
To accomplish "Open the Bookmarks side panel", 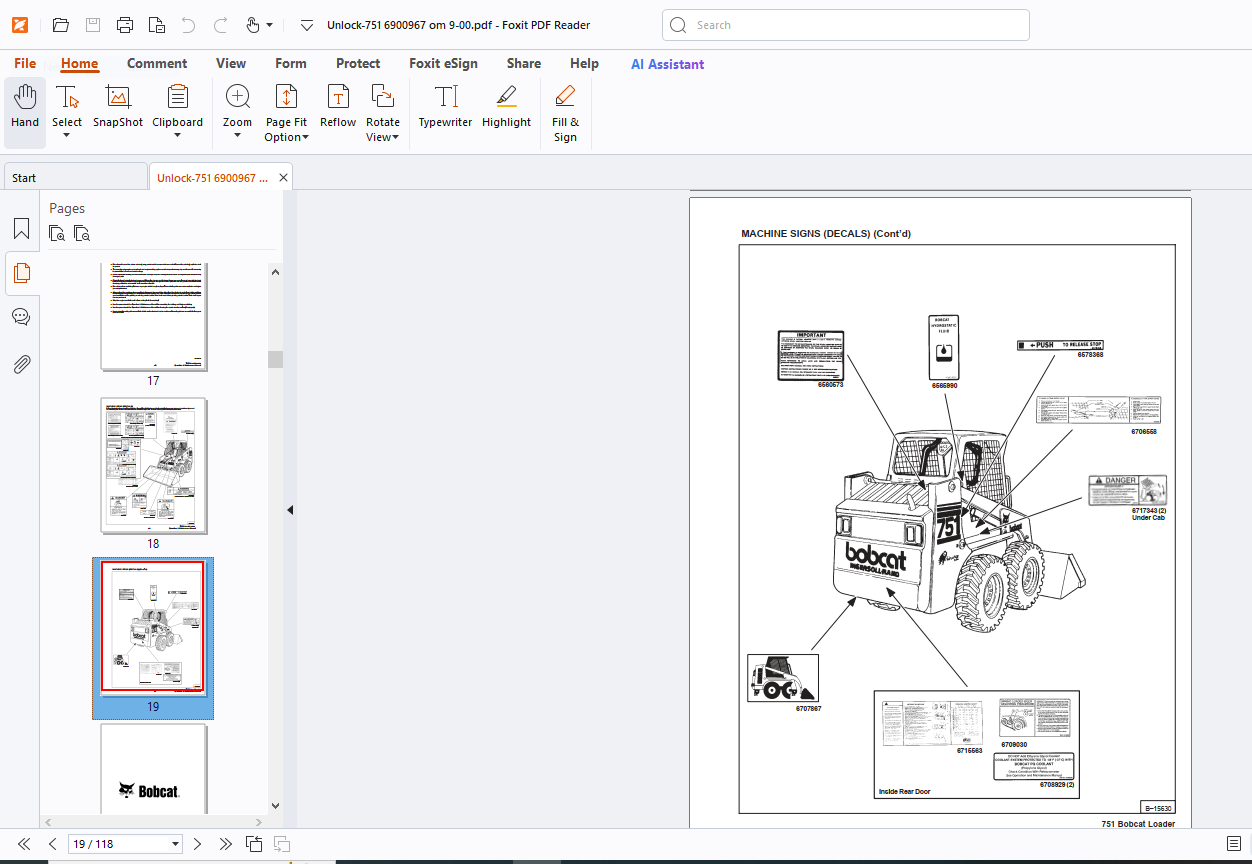I will (21, 229).
